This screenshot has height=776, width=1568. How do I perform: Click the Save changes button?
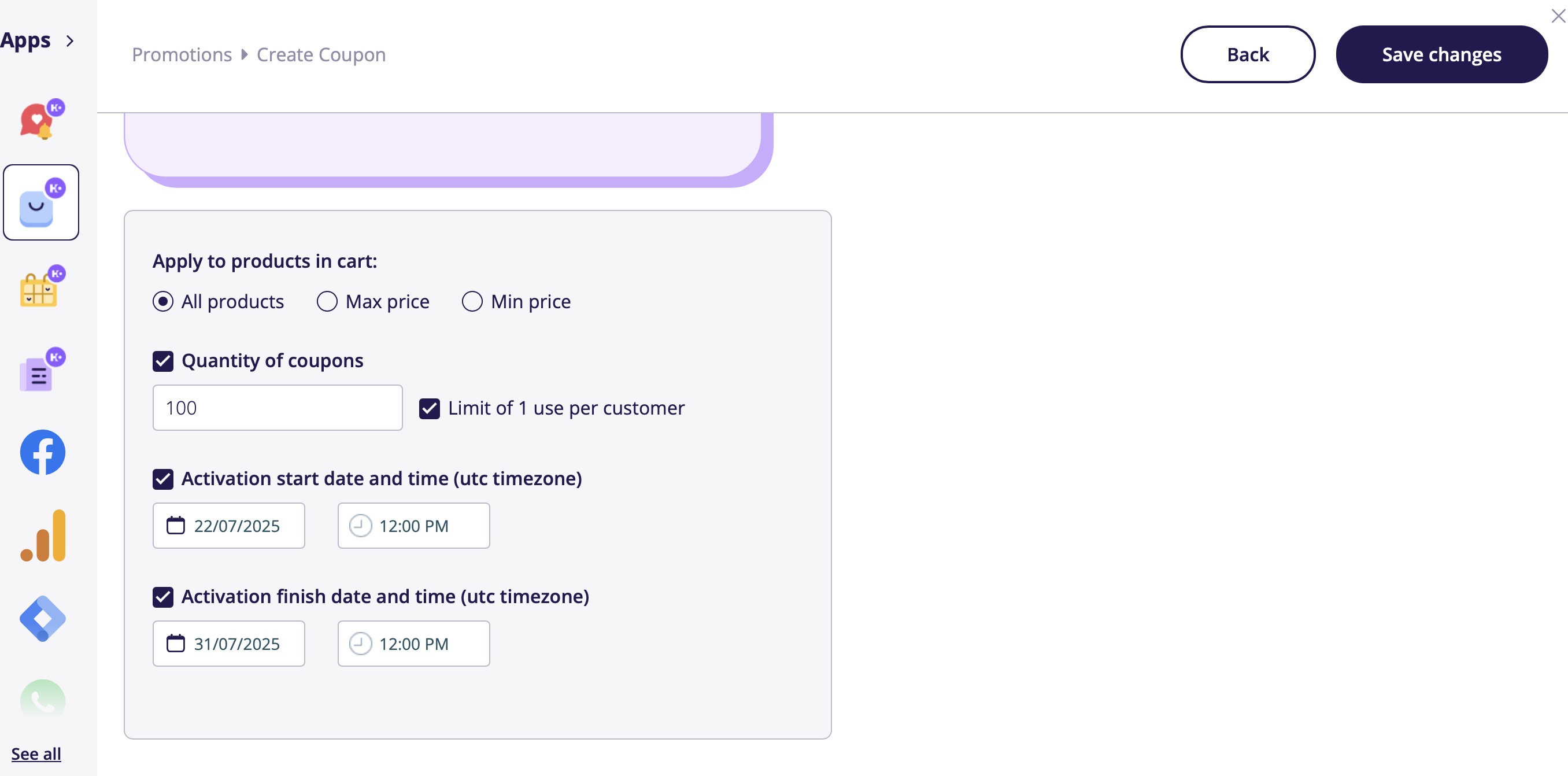point(1441,55)
